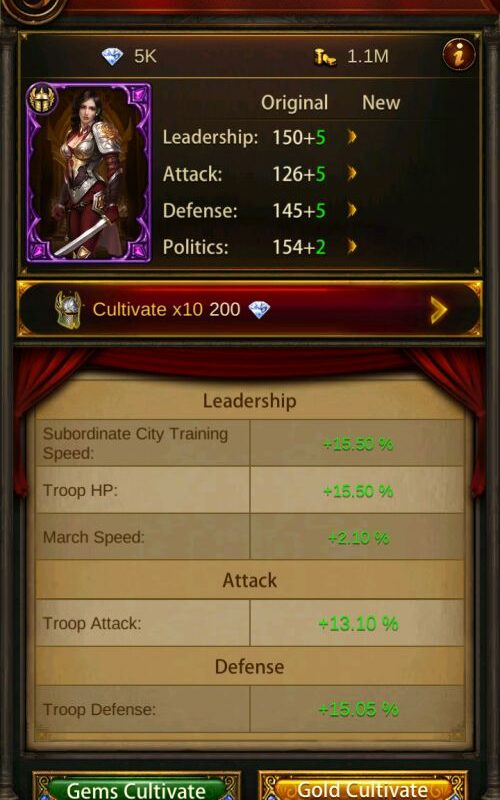Viewport: 500px width, 800px height.
Task: Select the Leadership section header
Action: point(249,401)
